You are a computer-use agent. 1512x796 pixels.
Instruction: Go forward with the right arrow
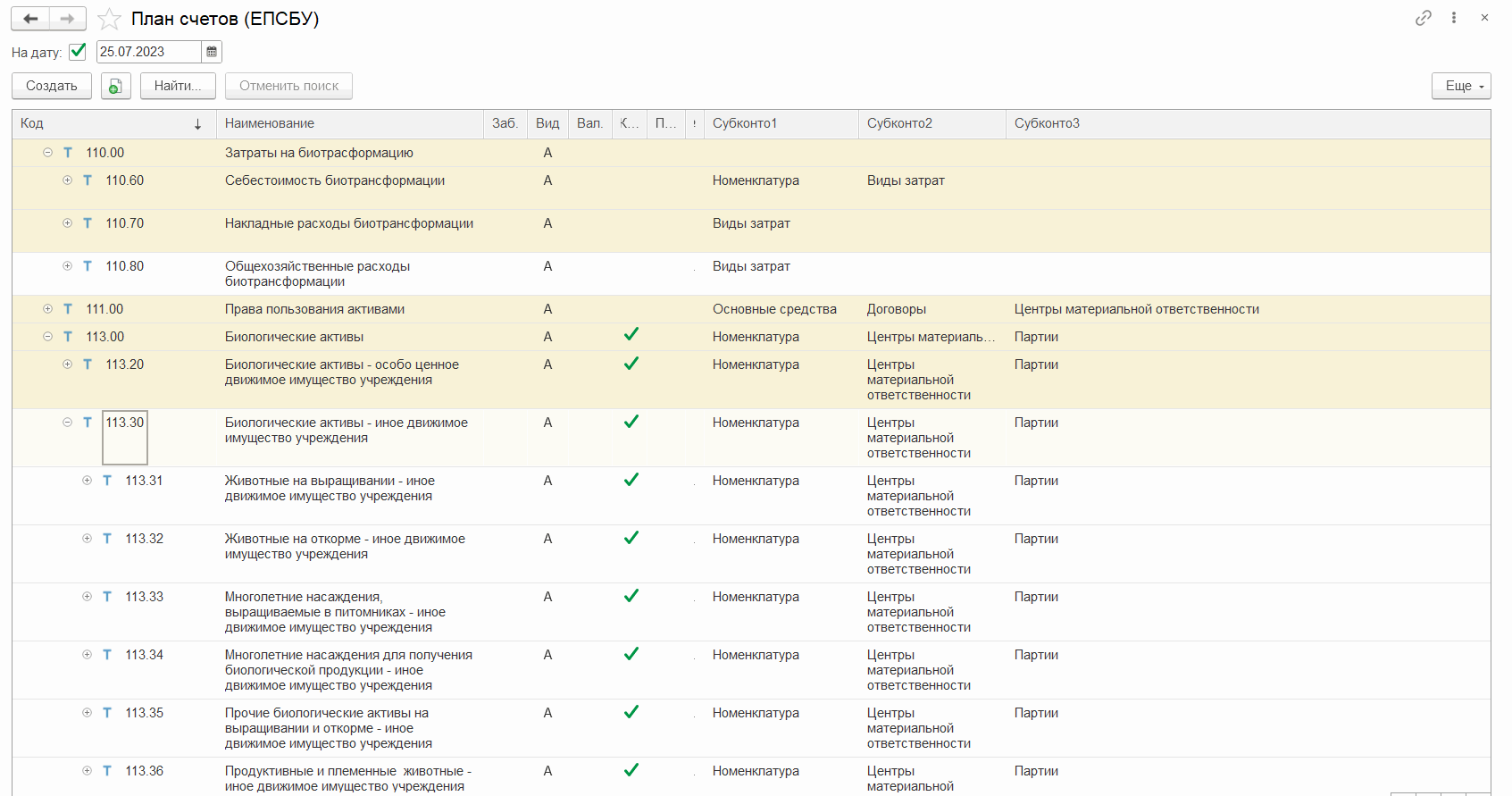click(x=68, y=19)
